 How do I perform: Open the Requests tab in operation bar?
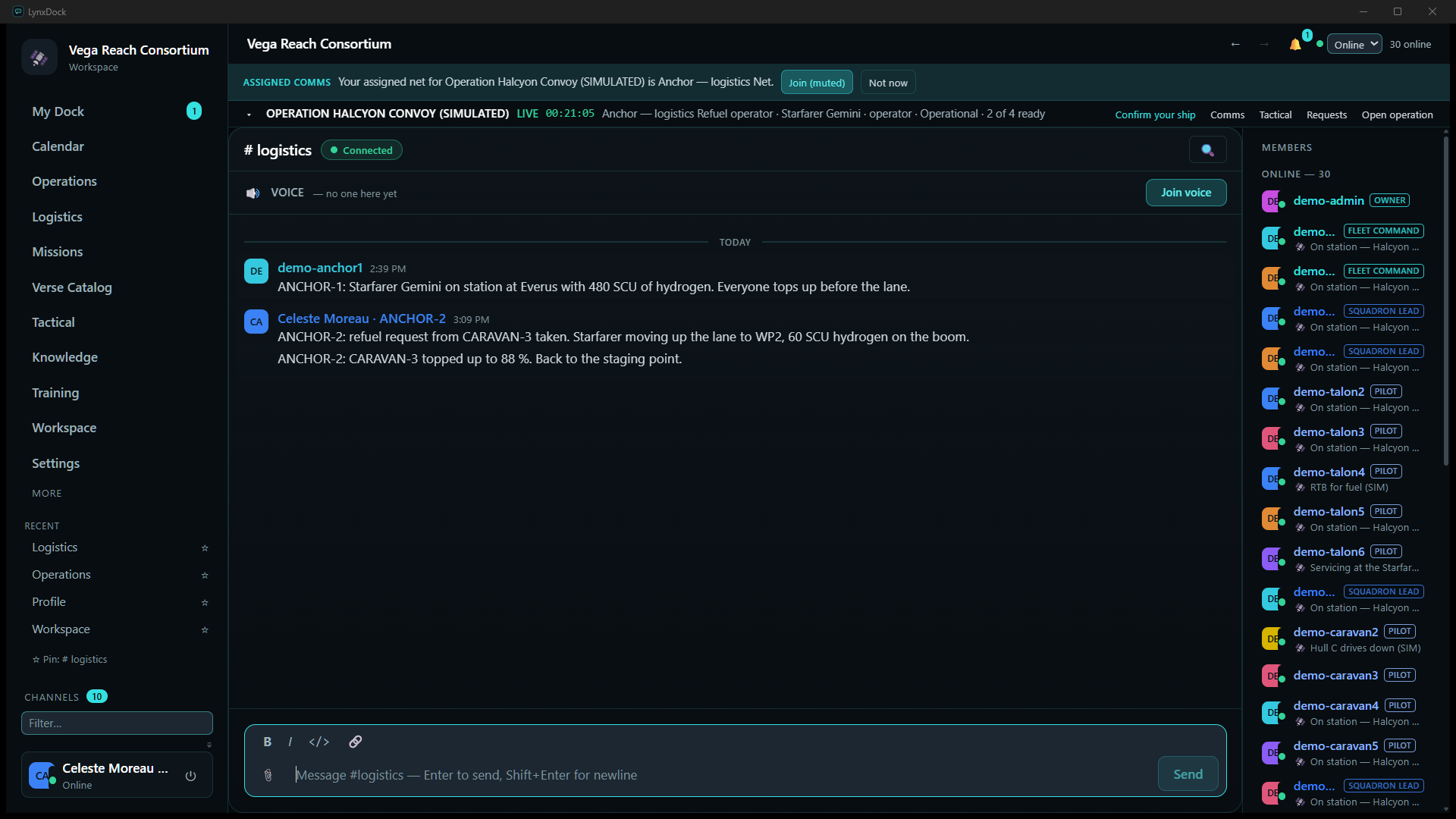pos(1326,115)
